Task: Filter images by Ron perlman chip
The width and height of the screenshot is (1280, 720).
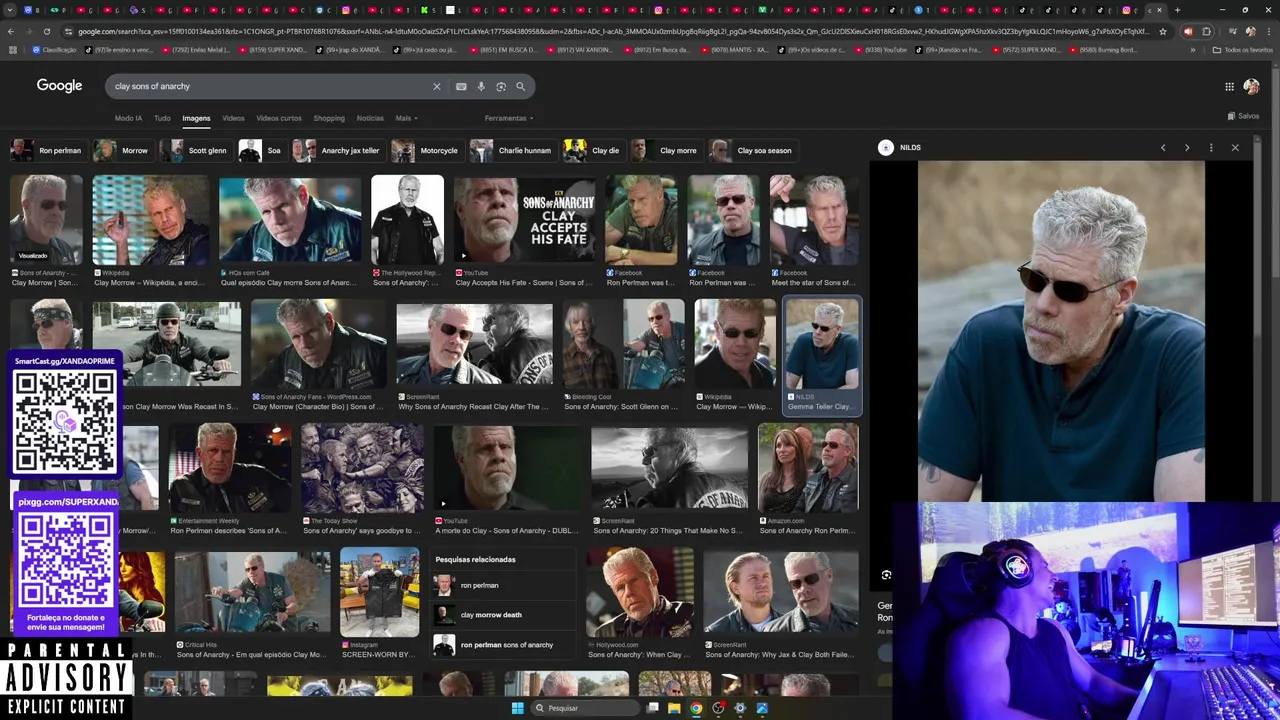Action: coord(47,150)
